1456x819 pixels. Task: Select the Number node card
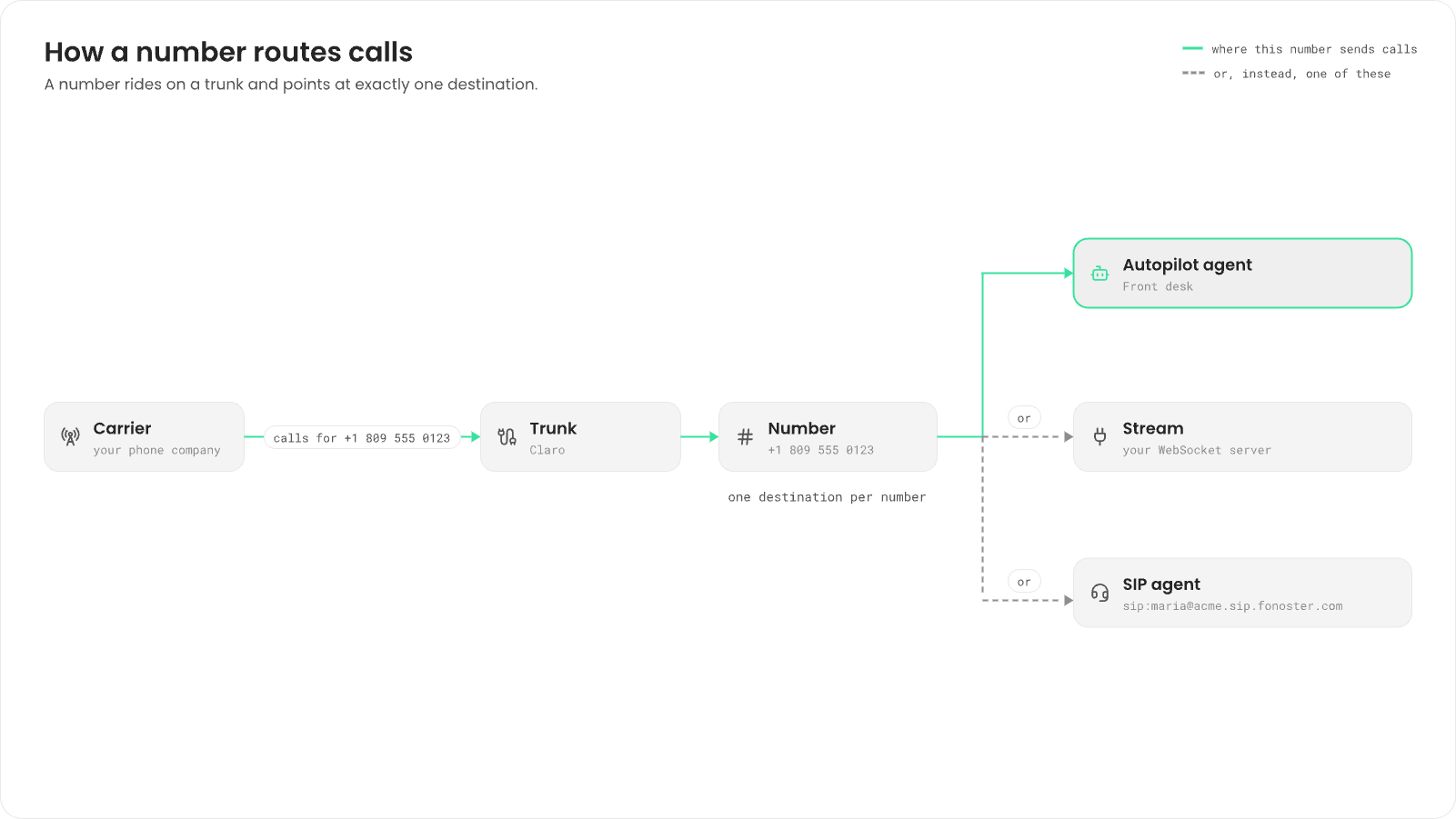point(828,436)
